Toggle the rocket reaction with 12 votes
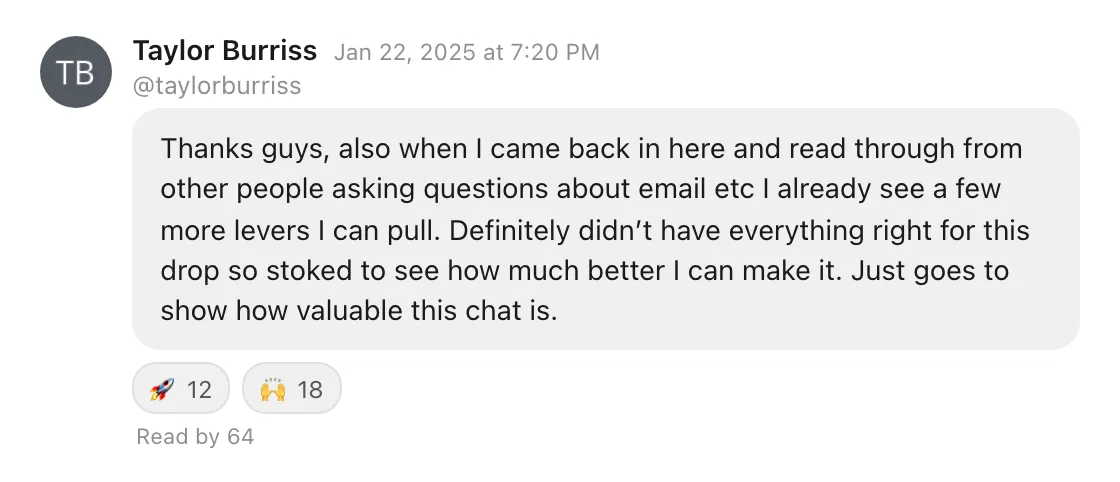This screenshot has height=482, width=1120. (x=181, y=389)
